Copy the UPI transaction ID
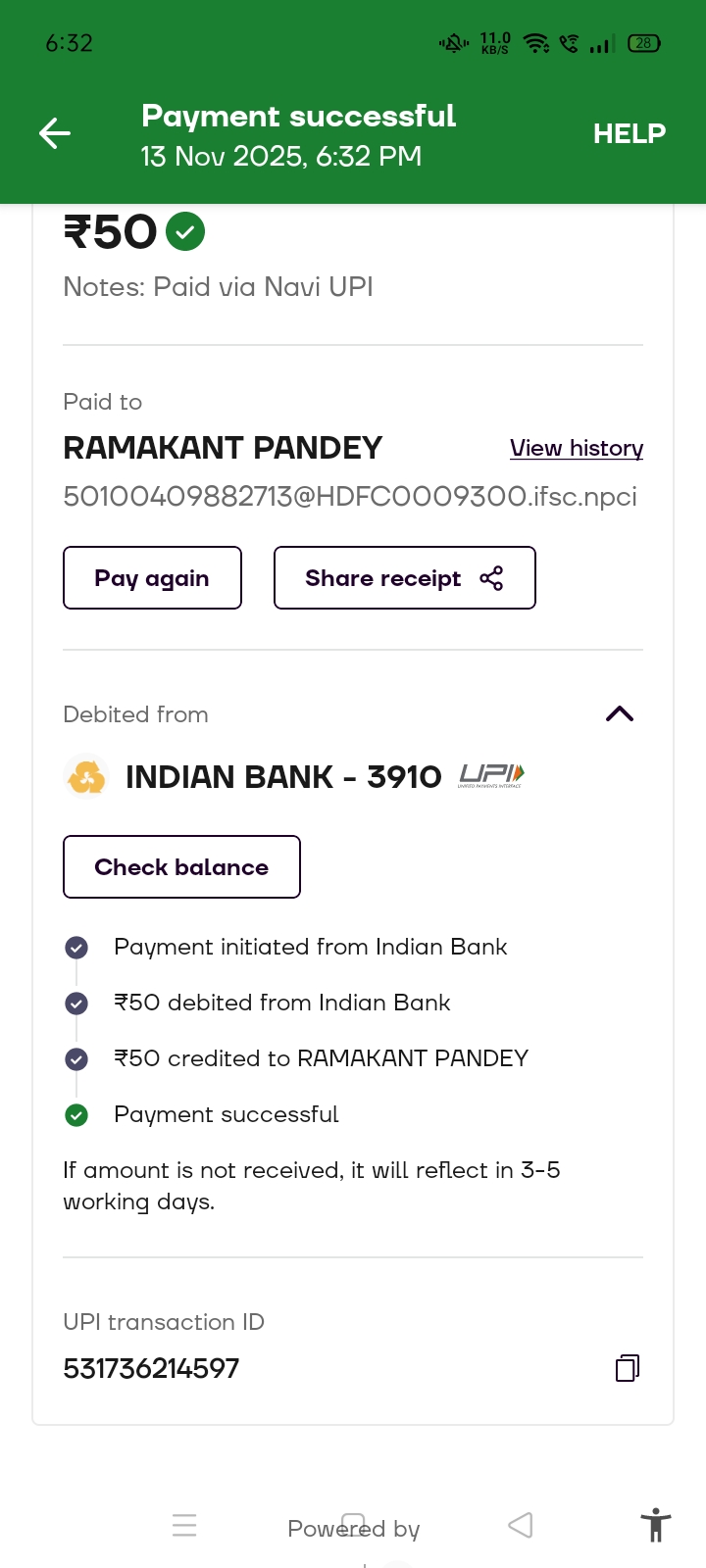The height and width of the screenshot is (1568, 706). tap(628, 1368)
